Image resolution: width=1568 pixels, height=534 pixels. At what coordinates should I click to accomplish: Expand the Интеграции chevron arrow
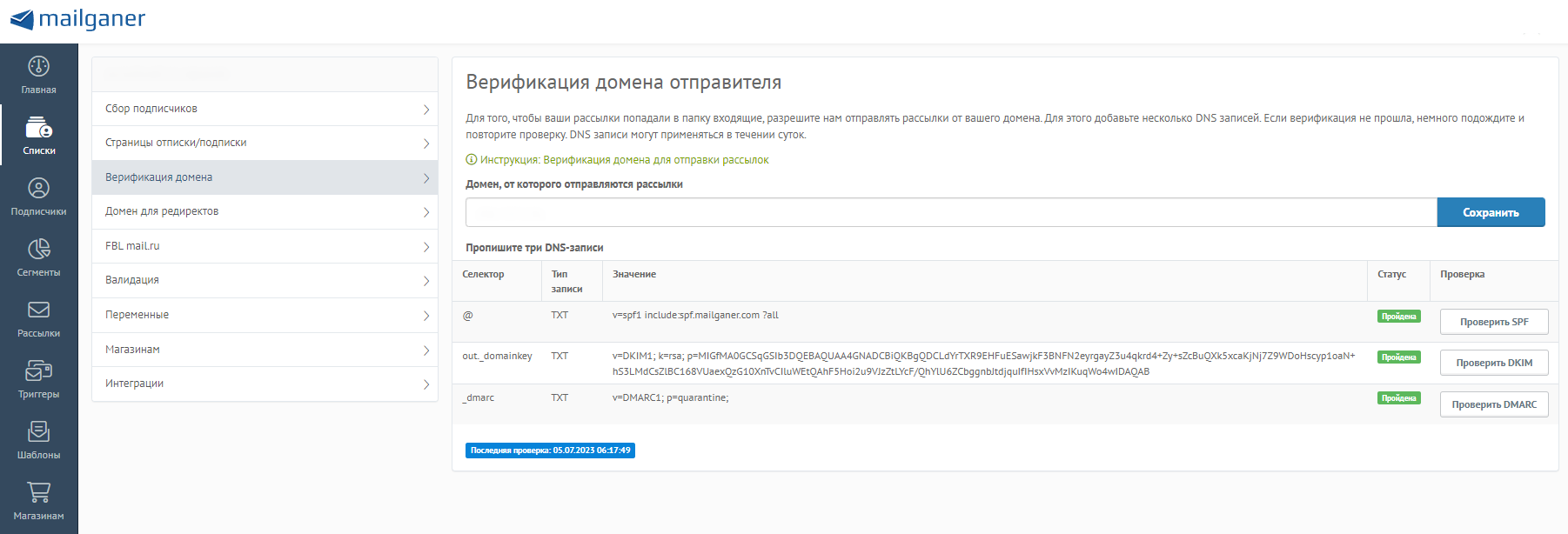pos(426,384)
